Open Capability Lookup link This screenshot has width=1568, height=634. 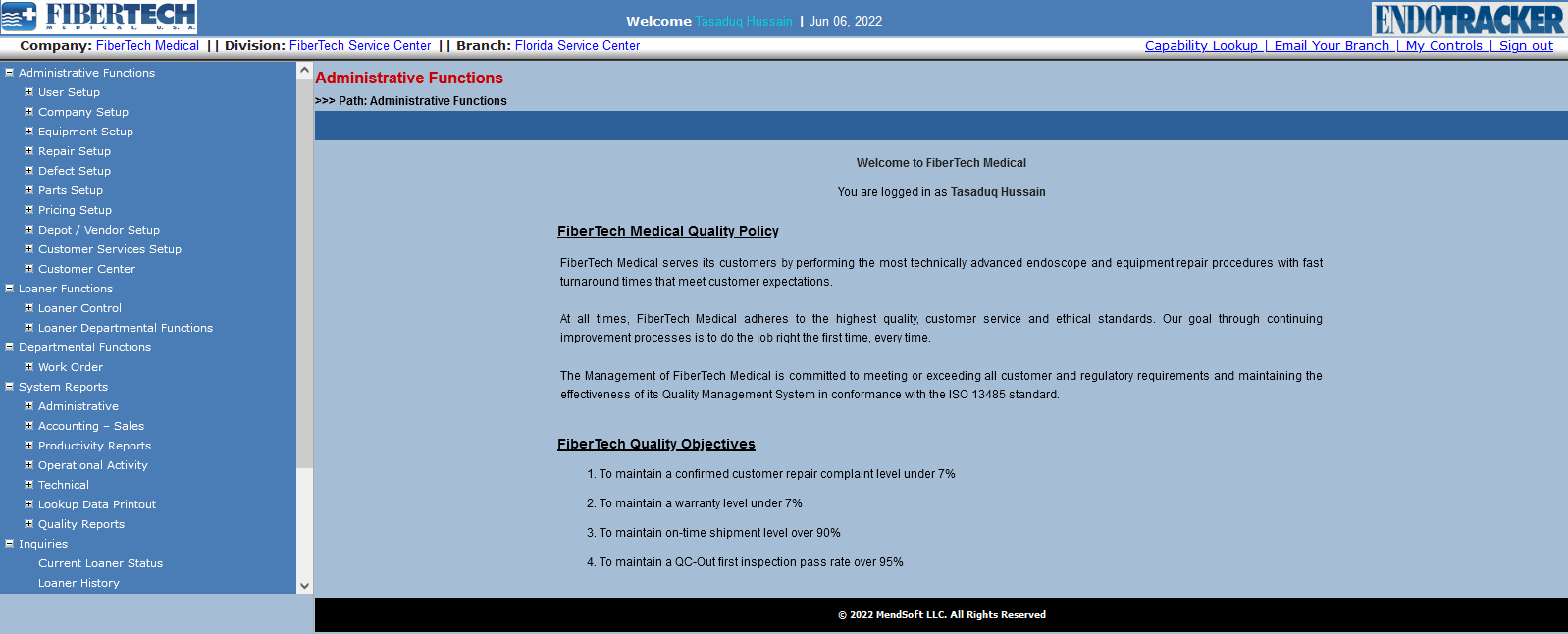pyautogui.click(x=1201, y=46)
